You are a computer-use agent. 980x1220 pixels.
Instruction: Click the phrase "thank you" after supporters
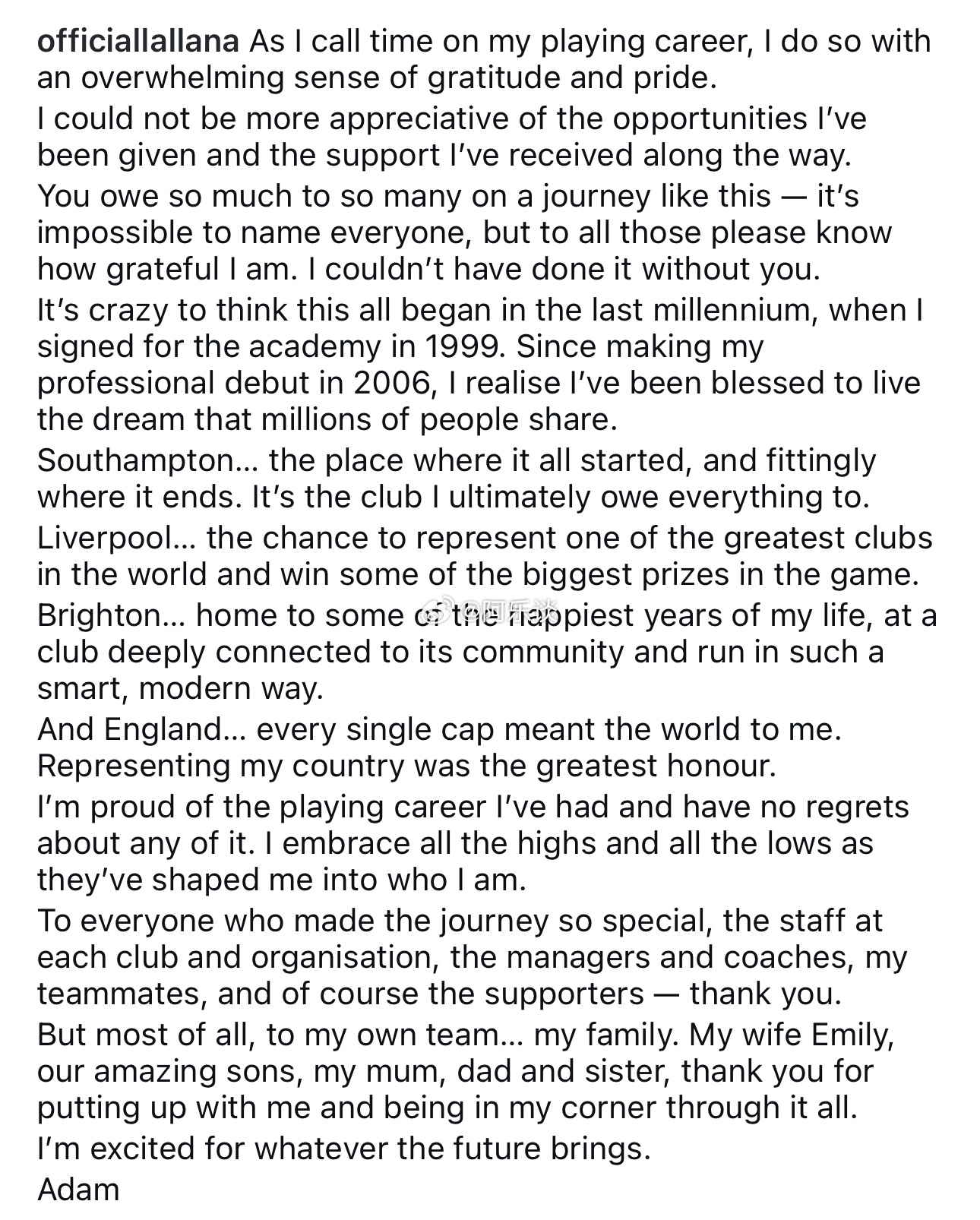coord(762,994)
